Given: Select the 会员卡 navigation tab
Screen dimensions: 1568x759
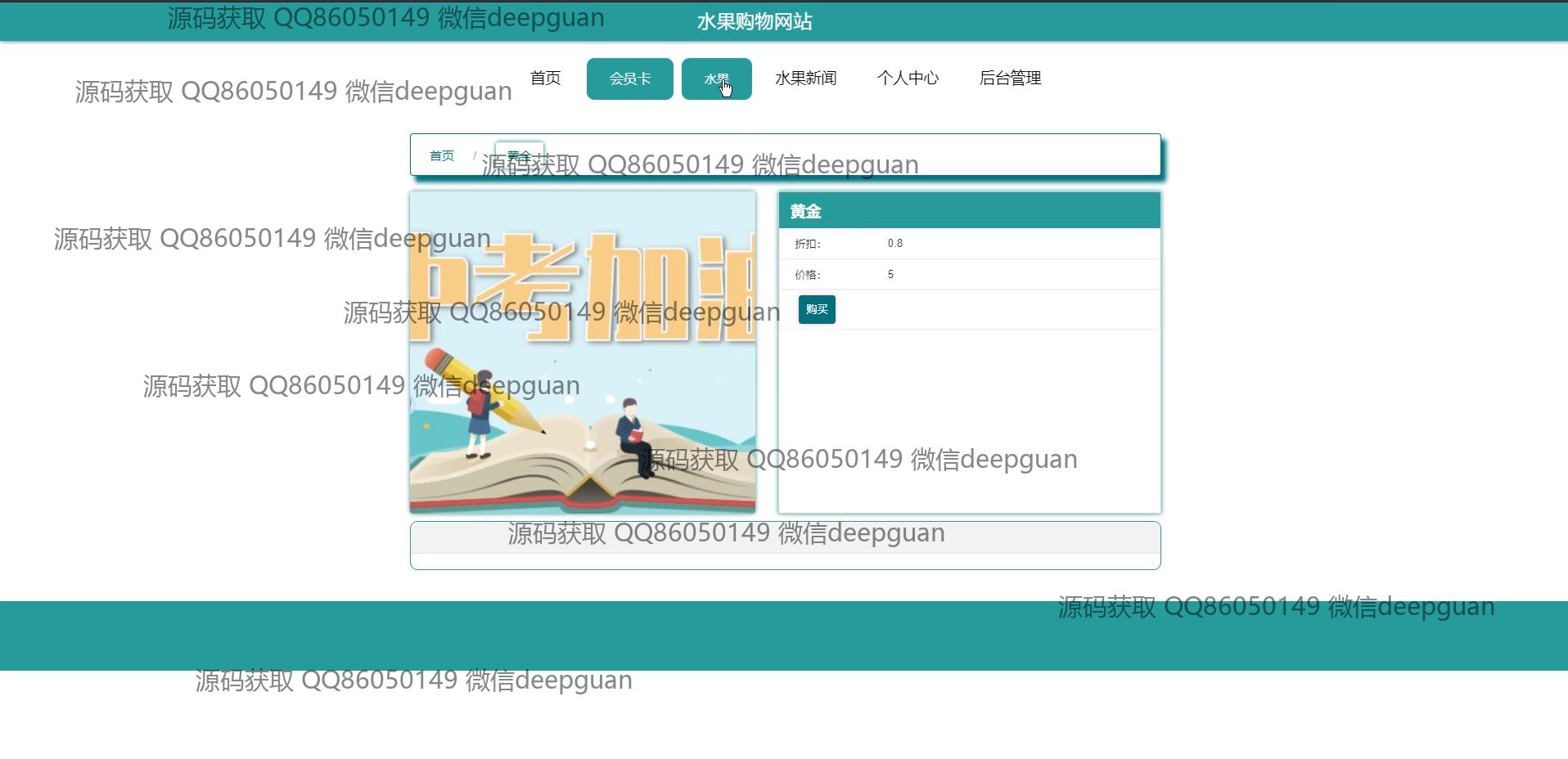Looking at the screenshot, I should 629,79.
